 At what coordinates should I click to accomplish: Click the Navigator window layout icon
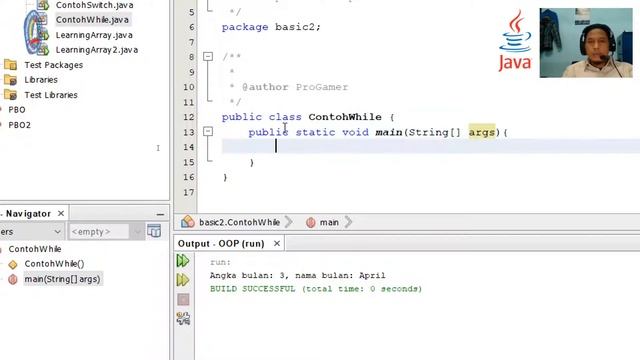[154, 231]
